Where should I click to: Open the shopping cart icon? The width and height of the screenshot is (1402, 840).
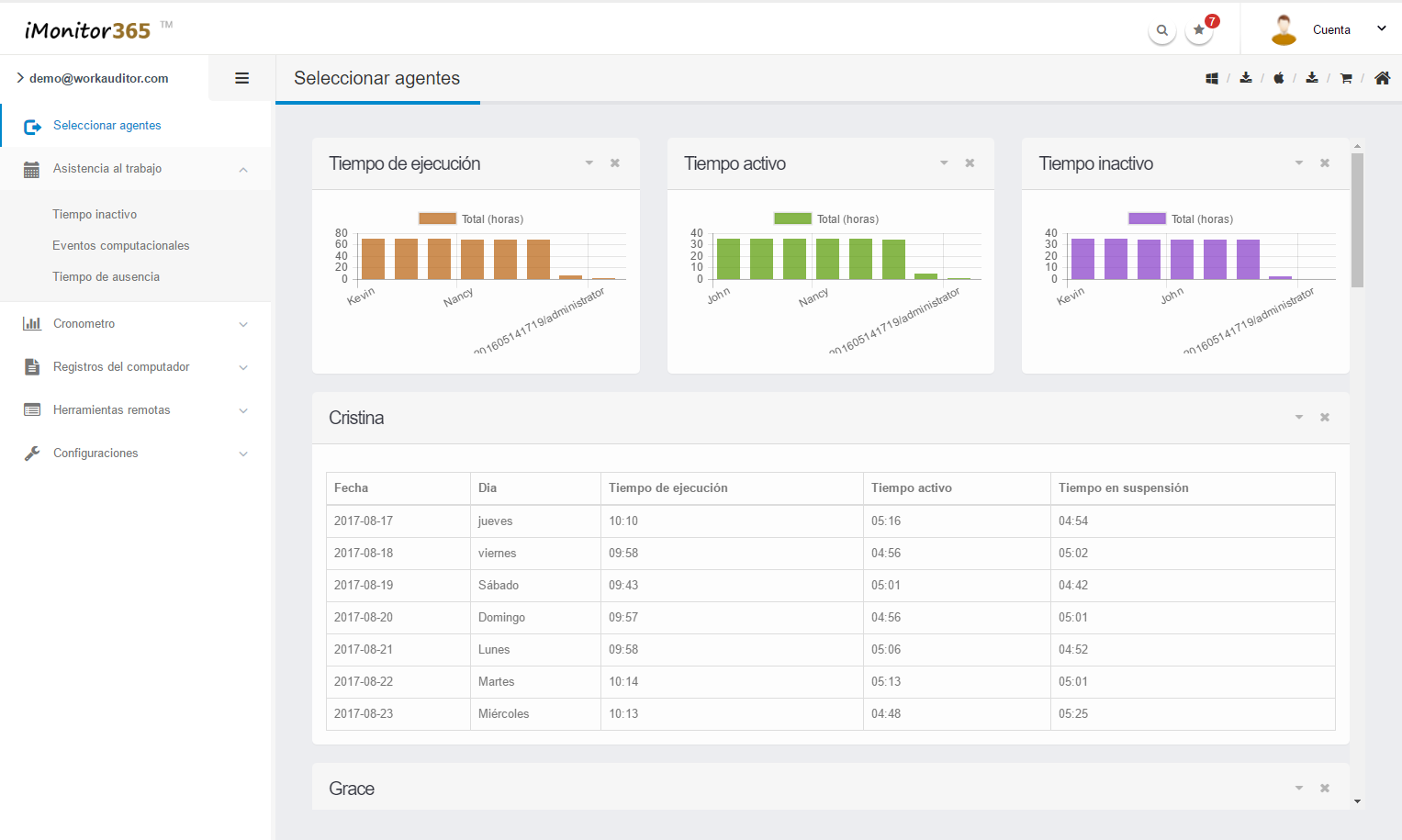click(1346, 79)
